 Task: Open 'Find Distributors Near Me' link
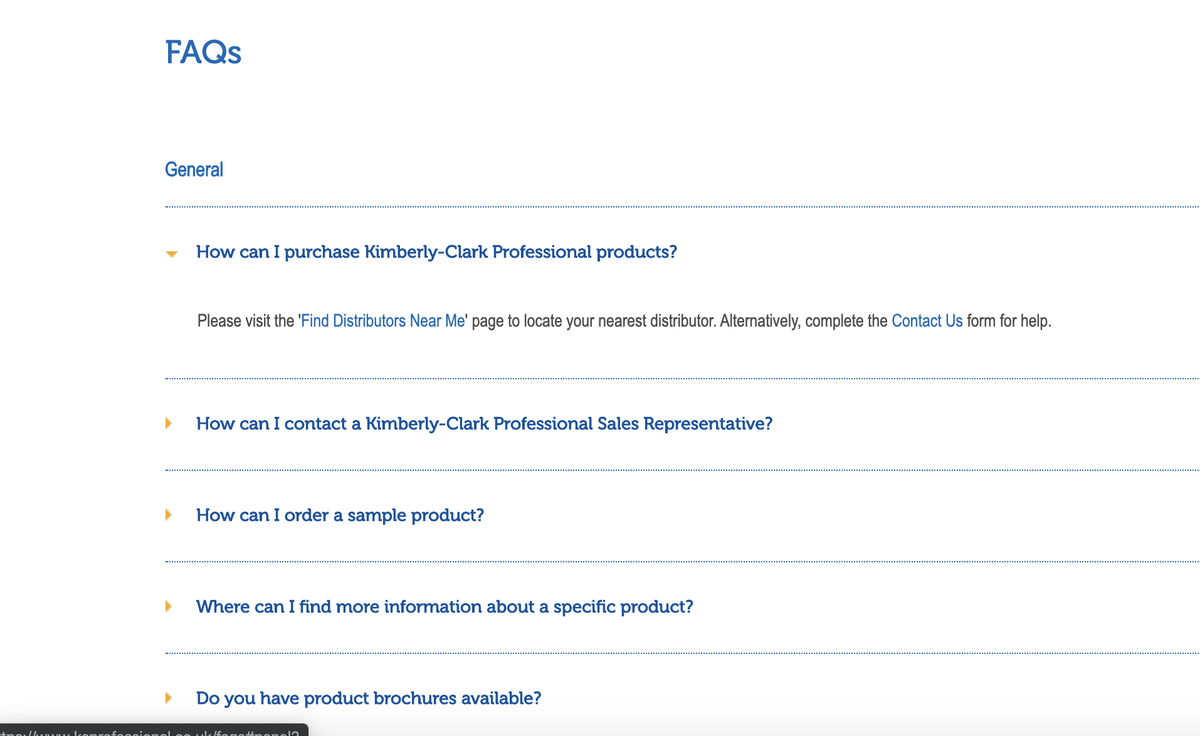383,321
